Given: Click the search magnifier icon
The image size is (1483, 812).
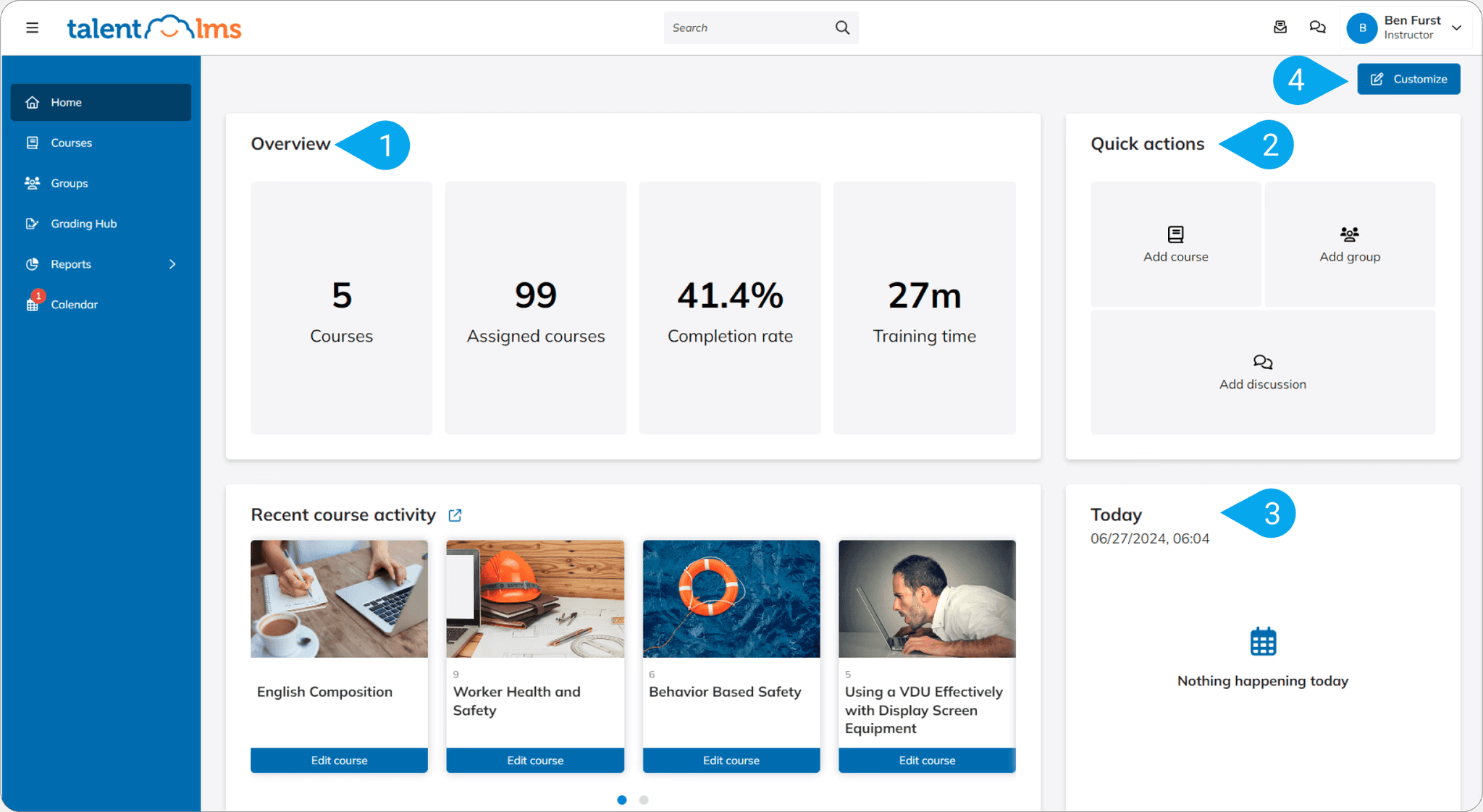Looking at the screenshot, I should coord(842,28).
